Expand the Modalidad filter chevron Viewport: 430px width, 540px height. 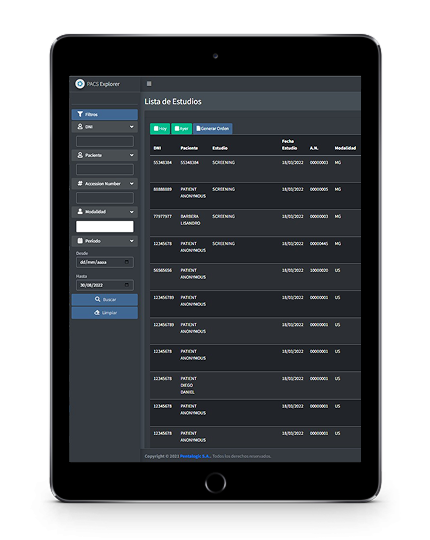click(132, 212)
